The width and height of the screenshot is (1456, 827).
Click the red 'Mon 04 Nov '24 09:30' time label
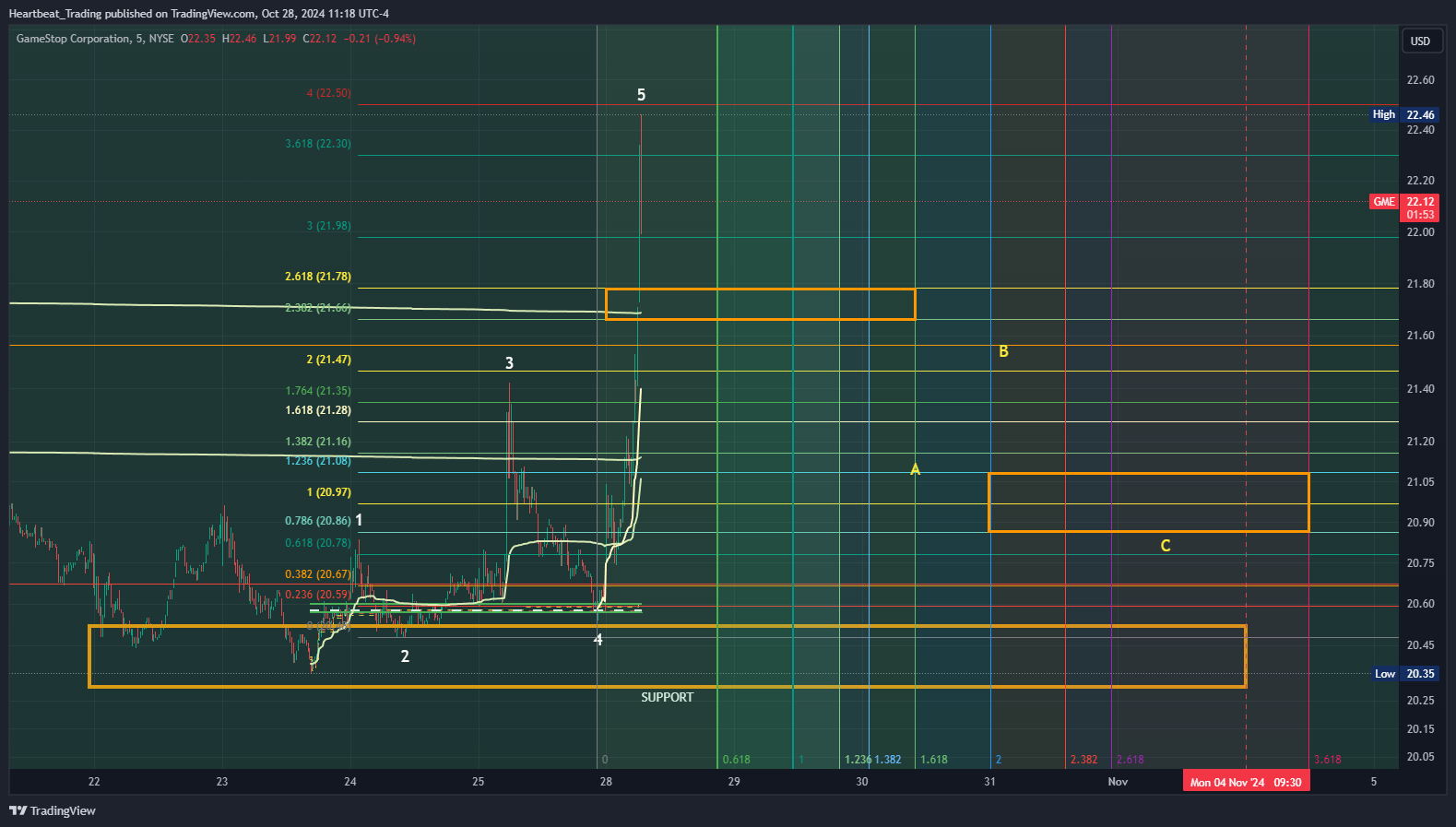click(1246, 782)
